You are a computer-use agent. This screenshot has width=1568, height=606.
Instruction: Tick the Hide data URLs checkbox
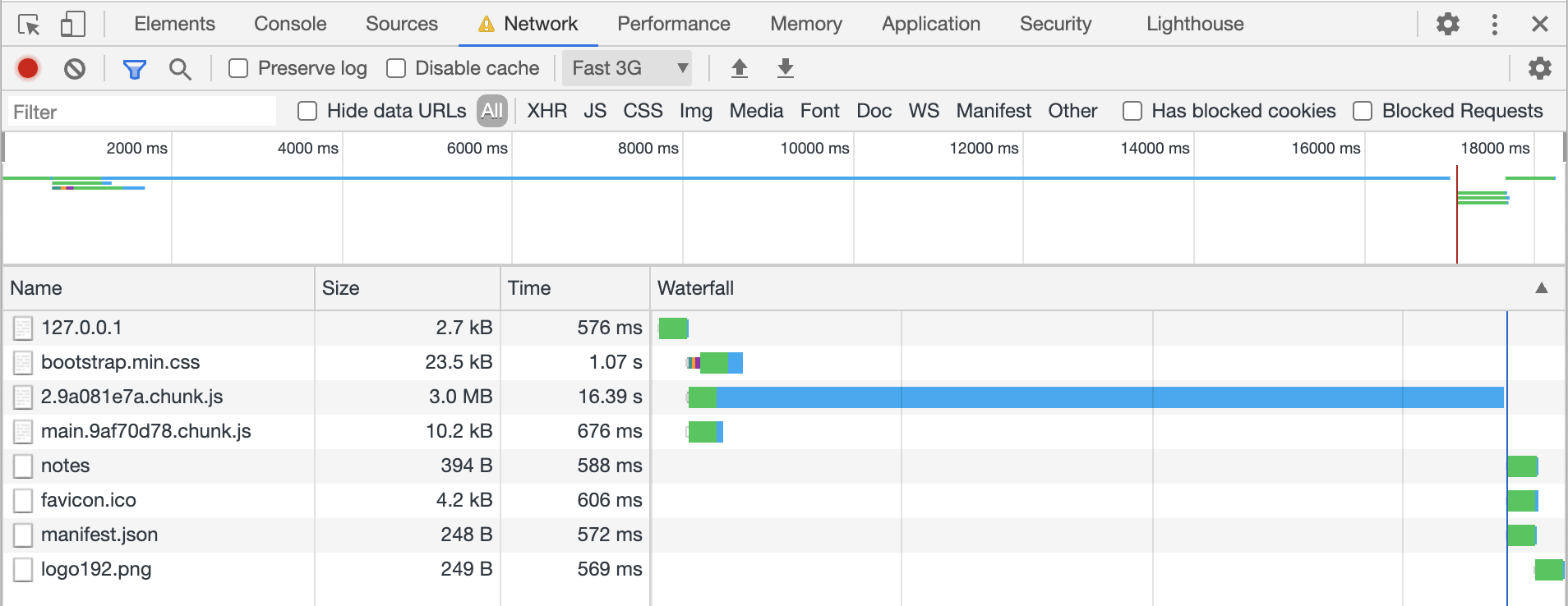307,111
